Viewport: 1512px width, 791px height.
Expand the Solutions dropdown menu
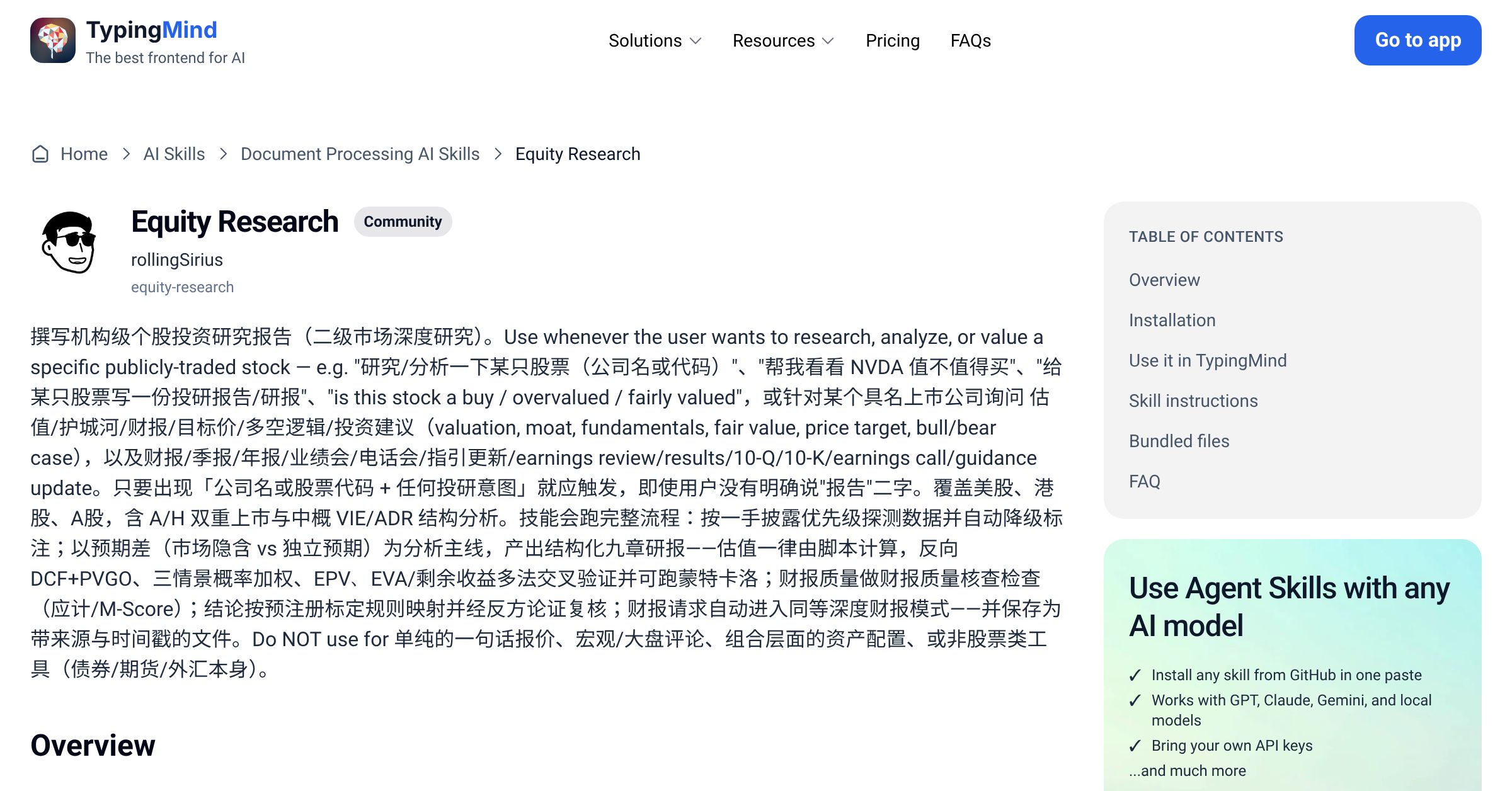tap(655, 41)
